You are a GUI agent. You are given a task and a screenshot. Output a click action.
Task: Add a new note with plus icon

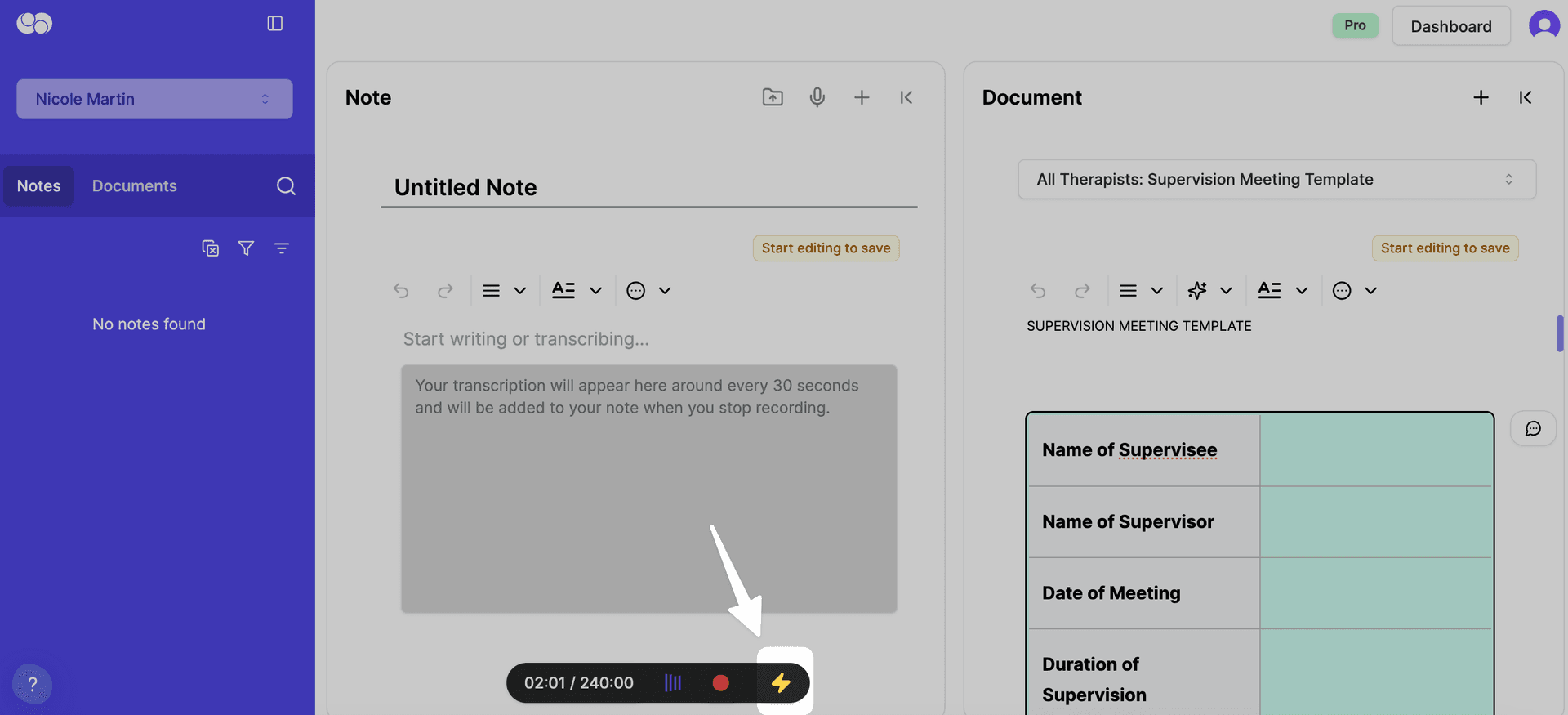point(862,97)
